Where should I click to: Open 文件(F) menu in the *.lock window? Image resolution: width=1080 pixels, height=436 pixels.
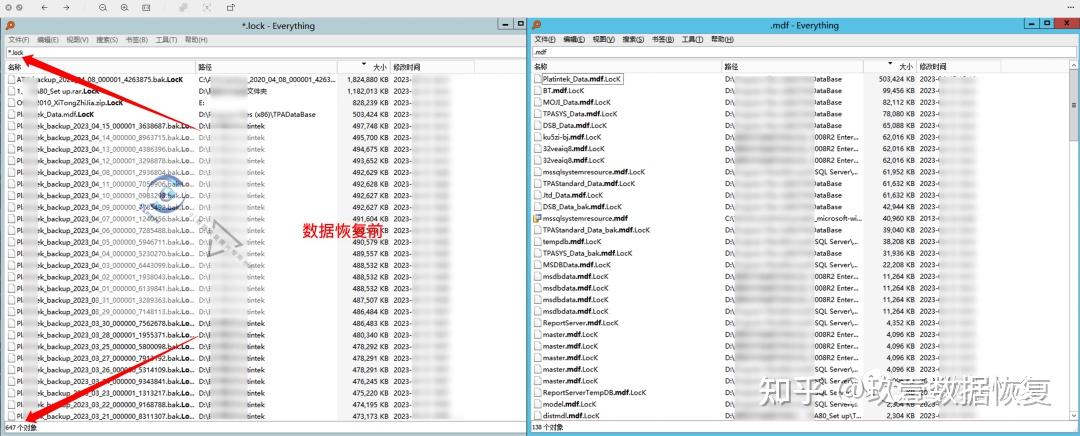pos(19,40)
